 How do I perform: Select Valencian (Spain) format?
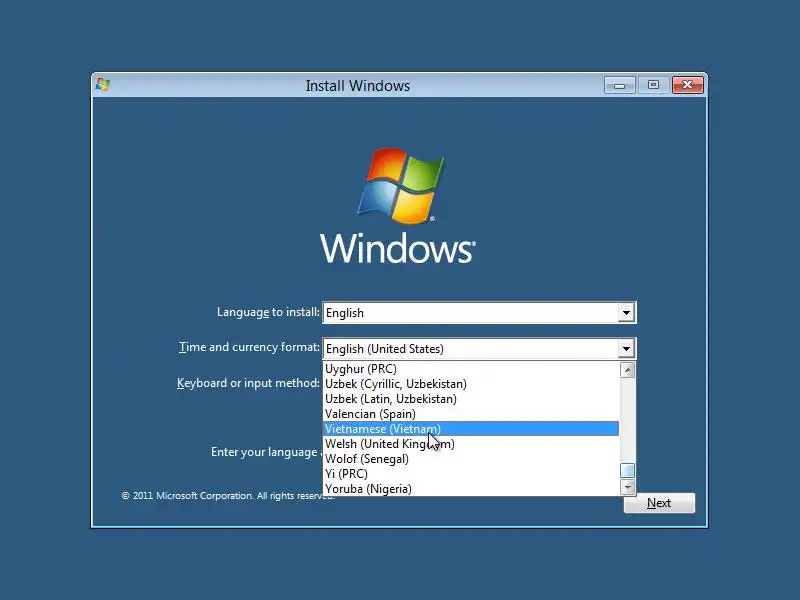tap(471, 414)
